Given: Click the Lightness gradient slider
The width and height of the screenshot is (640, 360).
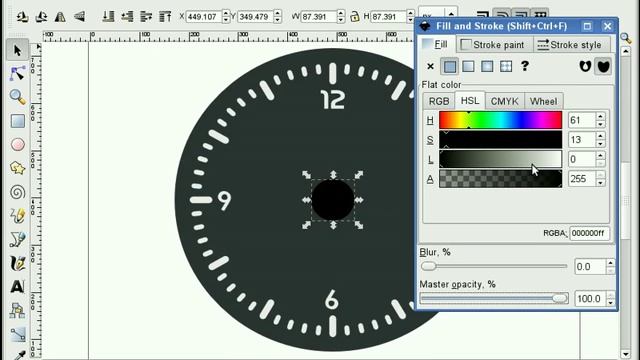Looking at the screenshot, I should click(500, 159).
